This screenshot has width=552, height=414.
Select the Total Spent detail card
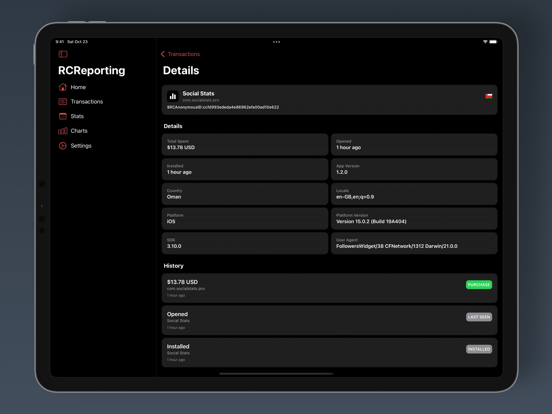point(245,144)
